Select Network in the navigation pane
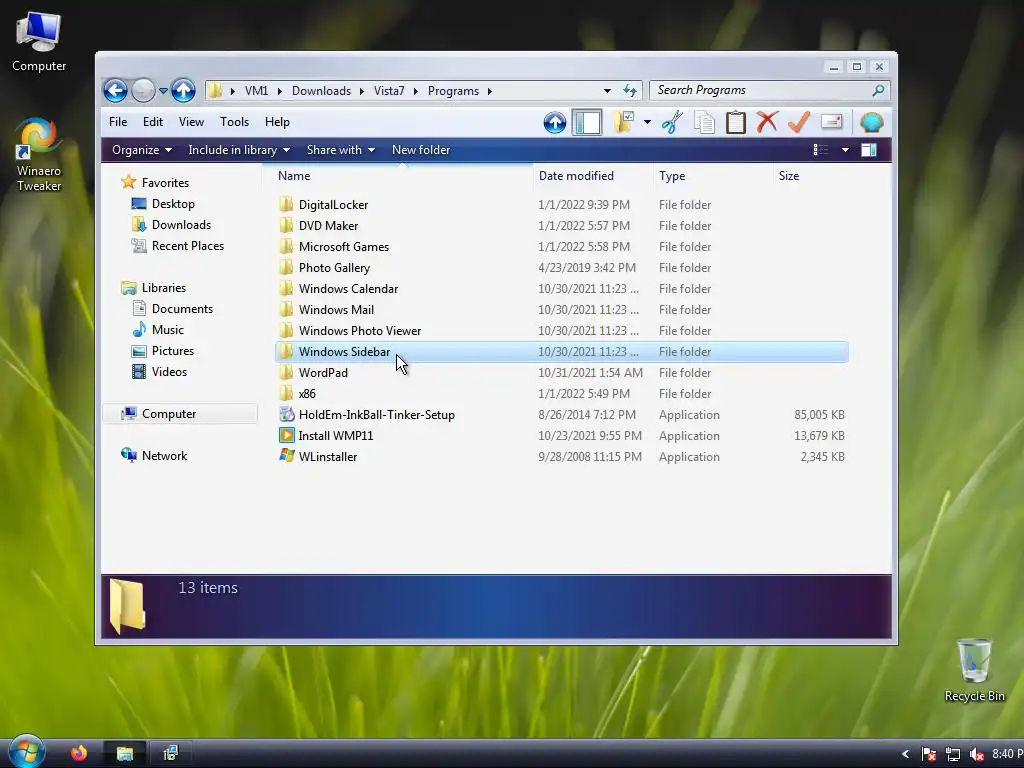The height and width of the screenshot is (768, 1024). pos(164,456)
